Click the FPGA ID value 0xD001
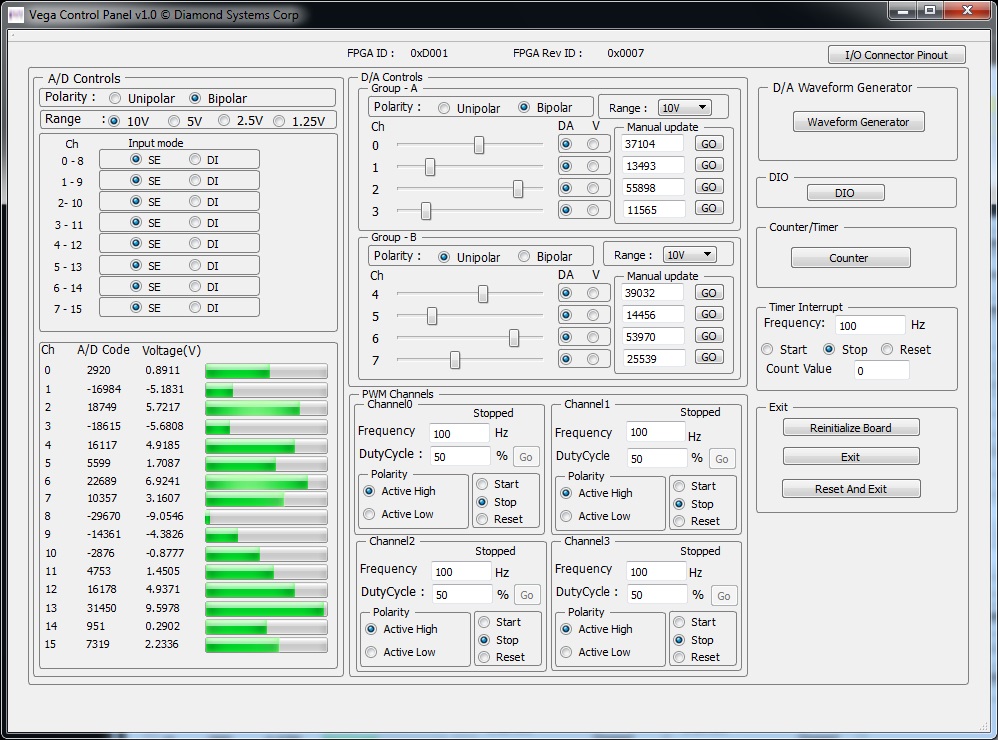998x740 pixels. 429,53
